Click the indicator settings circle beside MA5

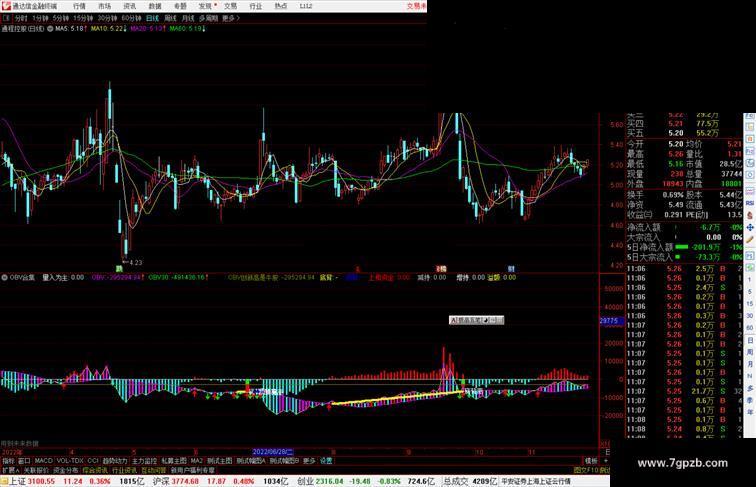coord(50,29)
